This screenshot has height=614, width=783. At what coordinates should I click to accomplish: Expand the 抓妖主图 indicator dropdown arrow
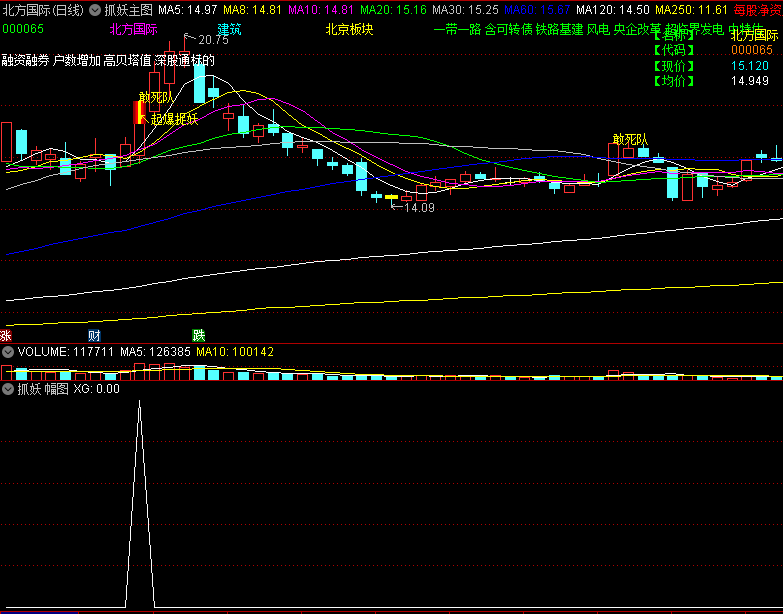pyautogui.click(x=95, y=9)
